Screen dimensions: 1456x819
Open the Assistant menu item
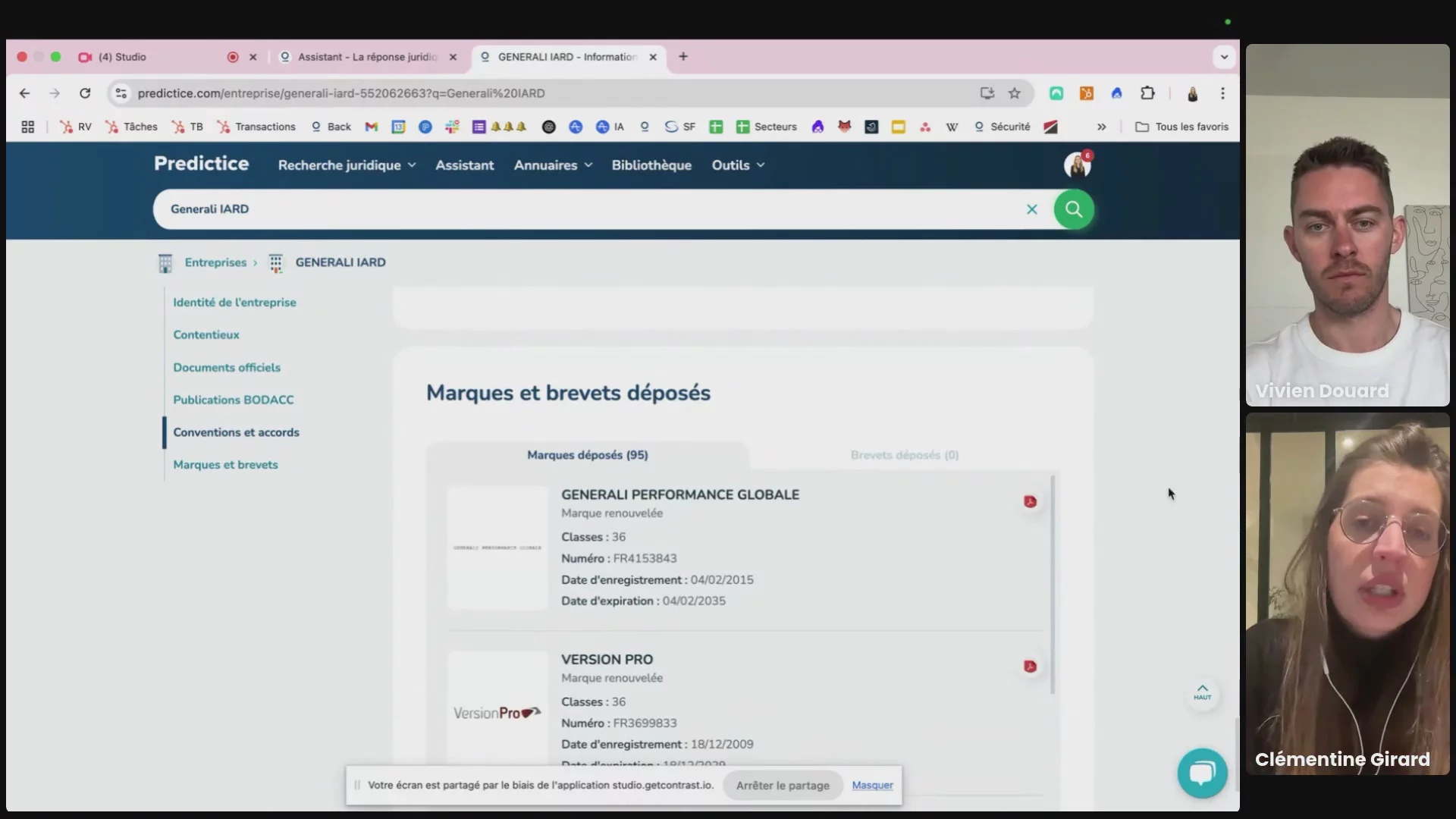click(x=464, y=165)
